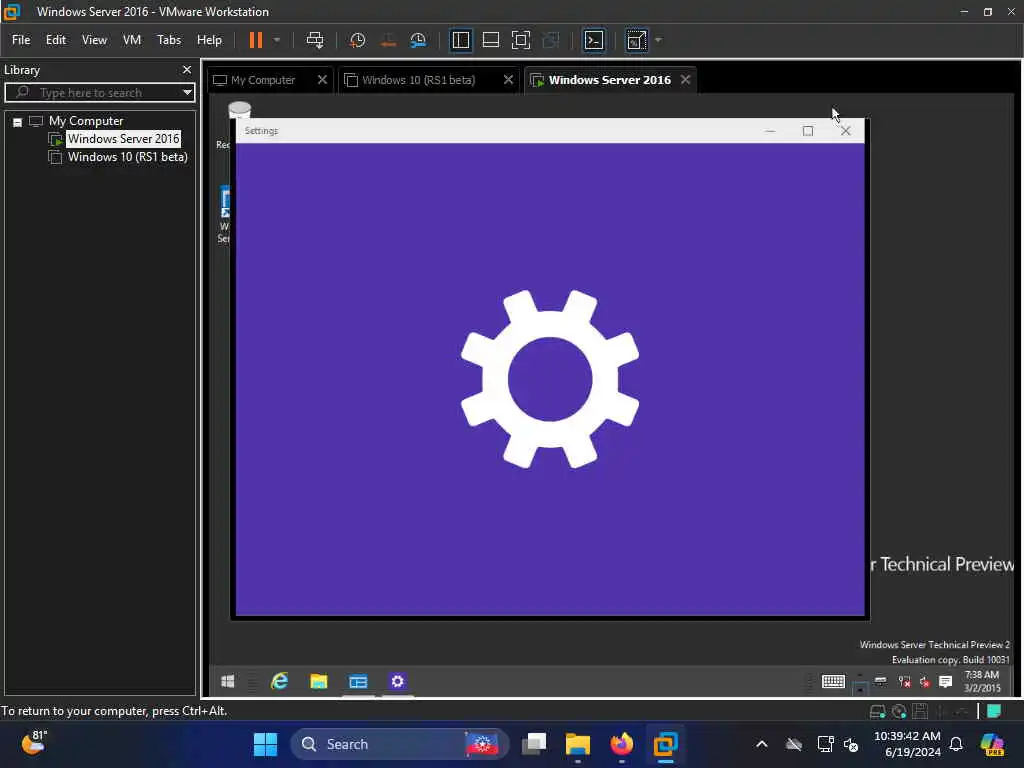Viewport: 1024px width, 768px height.
Task: Open the guest touch keyboard icon
Action: [x=833, y=682]
